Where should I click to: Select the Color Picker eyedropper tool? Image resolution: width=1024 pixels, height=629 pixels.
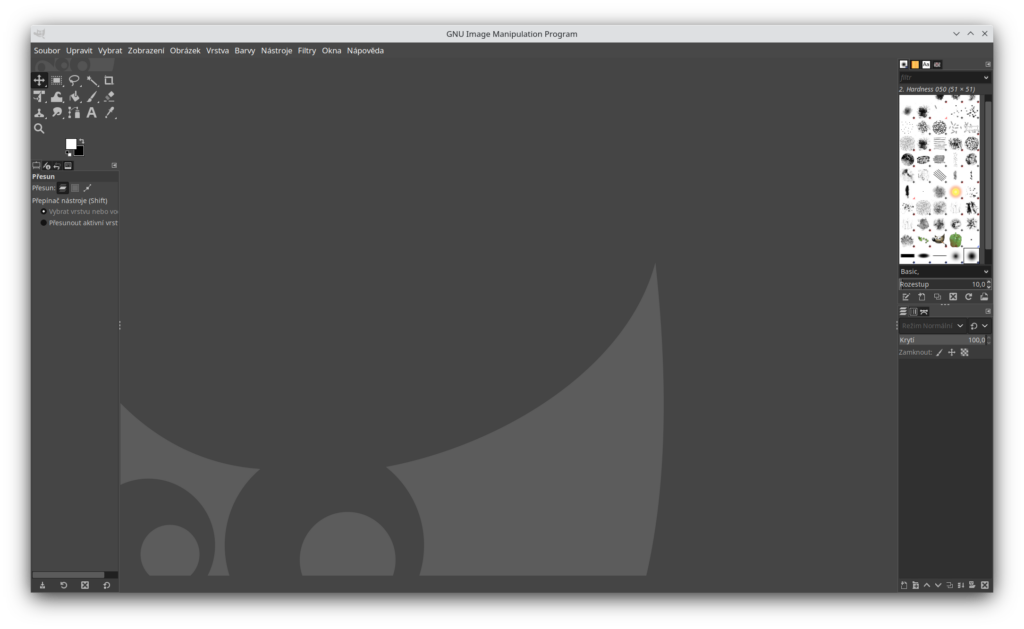(109, 113)
